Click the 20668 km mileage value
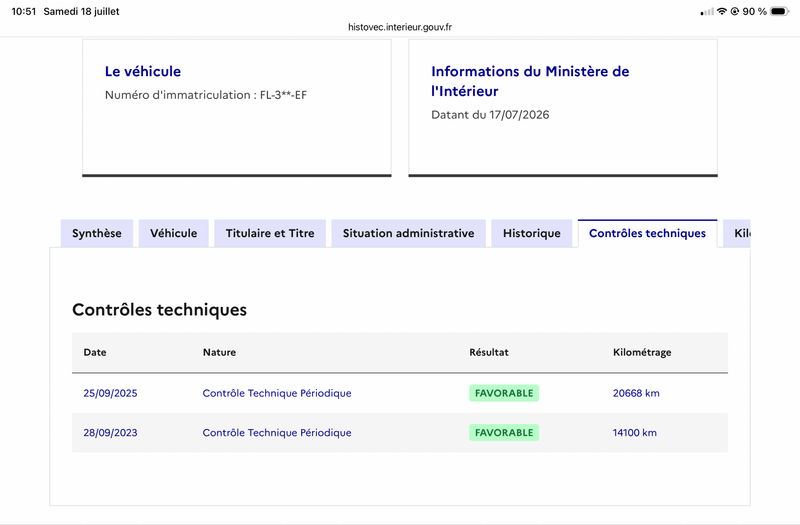The height and width of the screenshot is (525, 800). click(x=636, y=393)
